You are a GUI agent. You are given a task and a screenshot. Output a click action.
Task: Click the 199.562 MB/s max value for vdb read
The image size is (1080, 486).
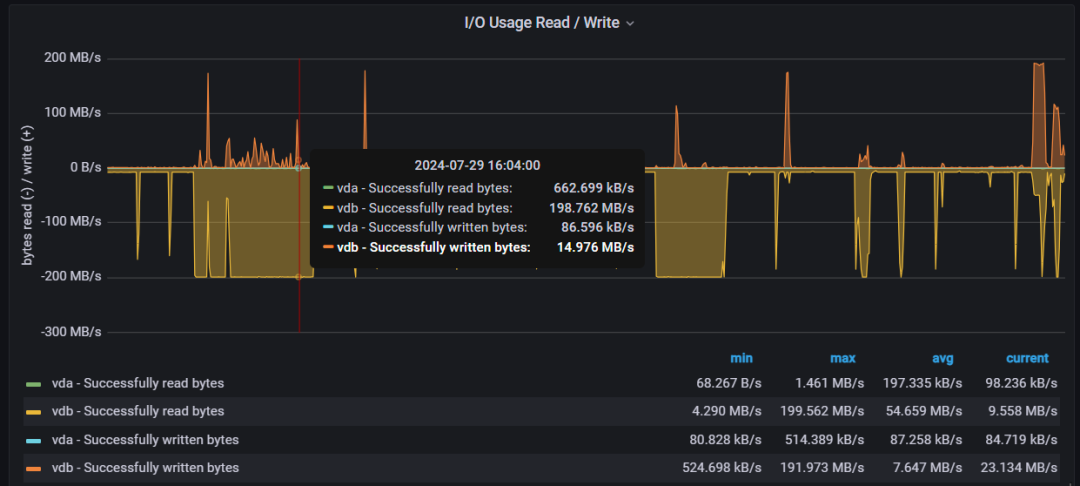pyautogui.click(x=822, y=412)
